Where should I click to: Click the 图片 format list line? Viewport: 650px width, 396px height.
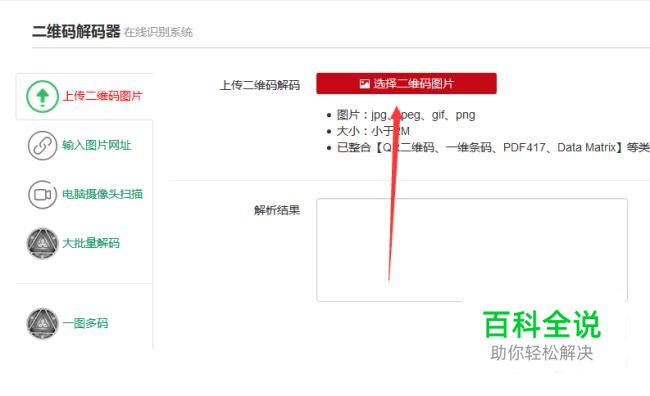406,115
